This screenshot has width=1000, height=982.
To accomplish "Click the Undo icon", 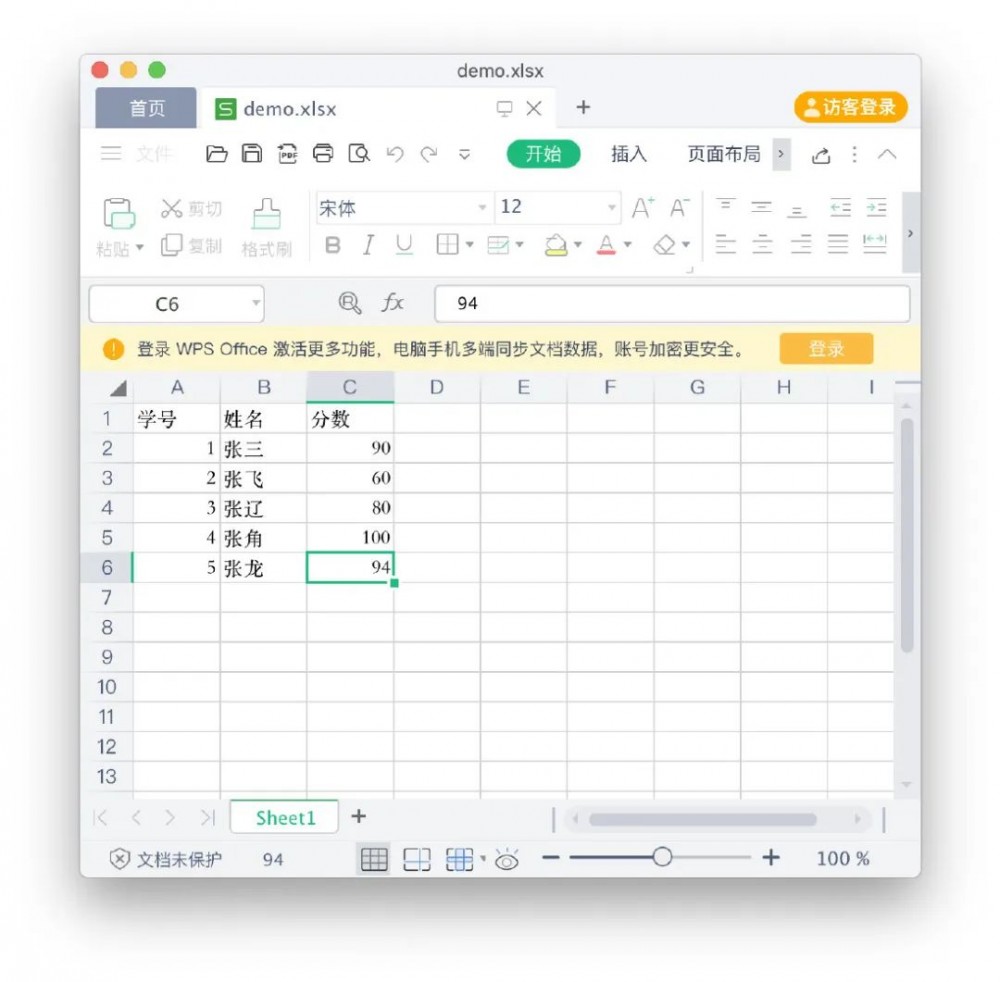I will coord(393,154).
